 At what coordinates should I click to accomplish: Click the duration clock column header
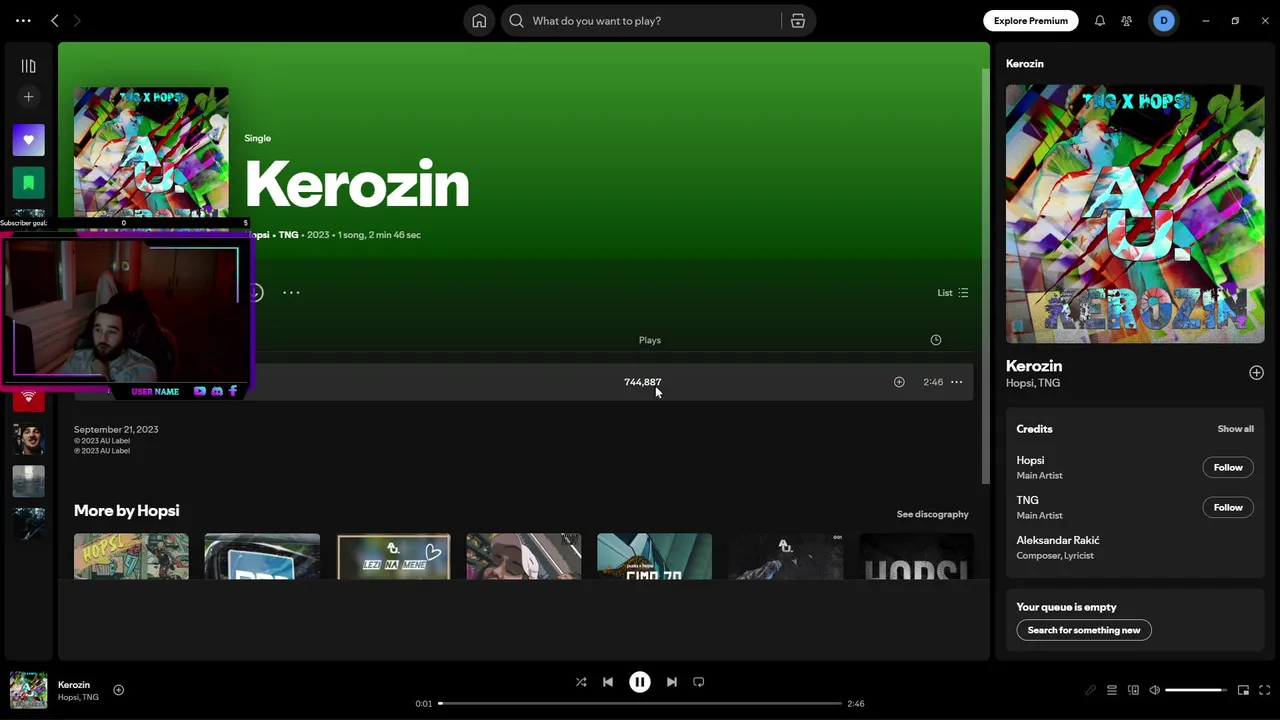936,340
